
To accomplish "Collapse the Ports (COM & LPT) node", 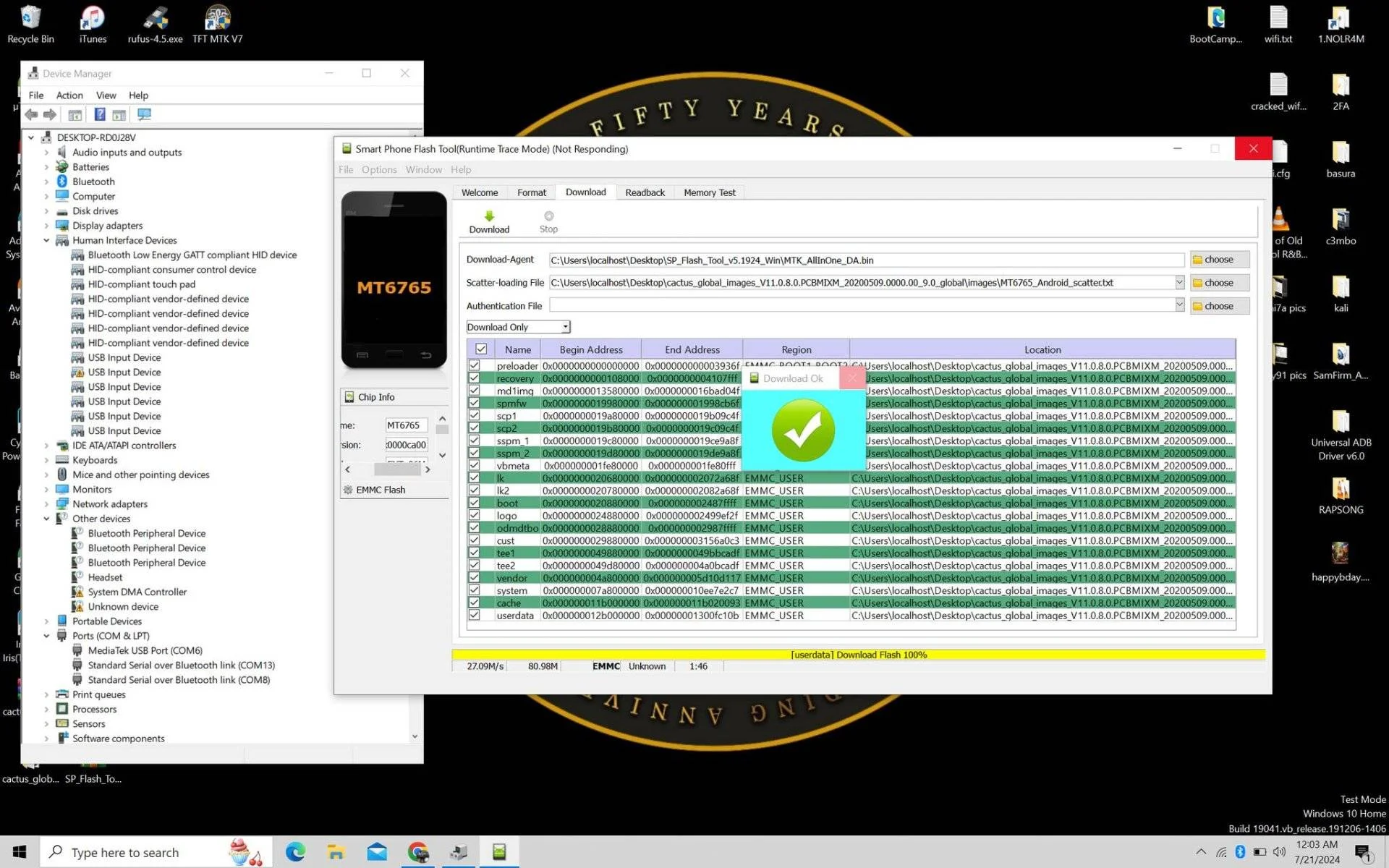I will click(46, 636).
